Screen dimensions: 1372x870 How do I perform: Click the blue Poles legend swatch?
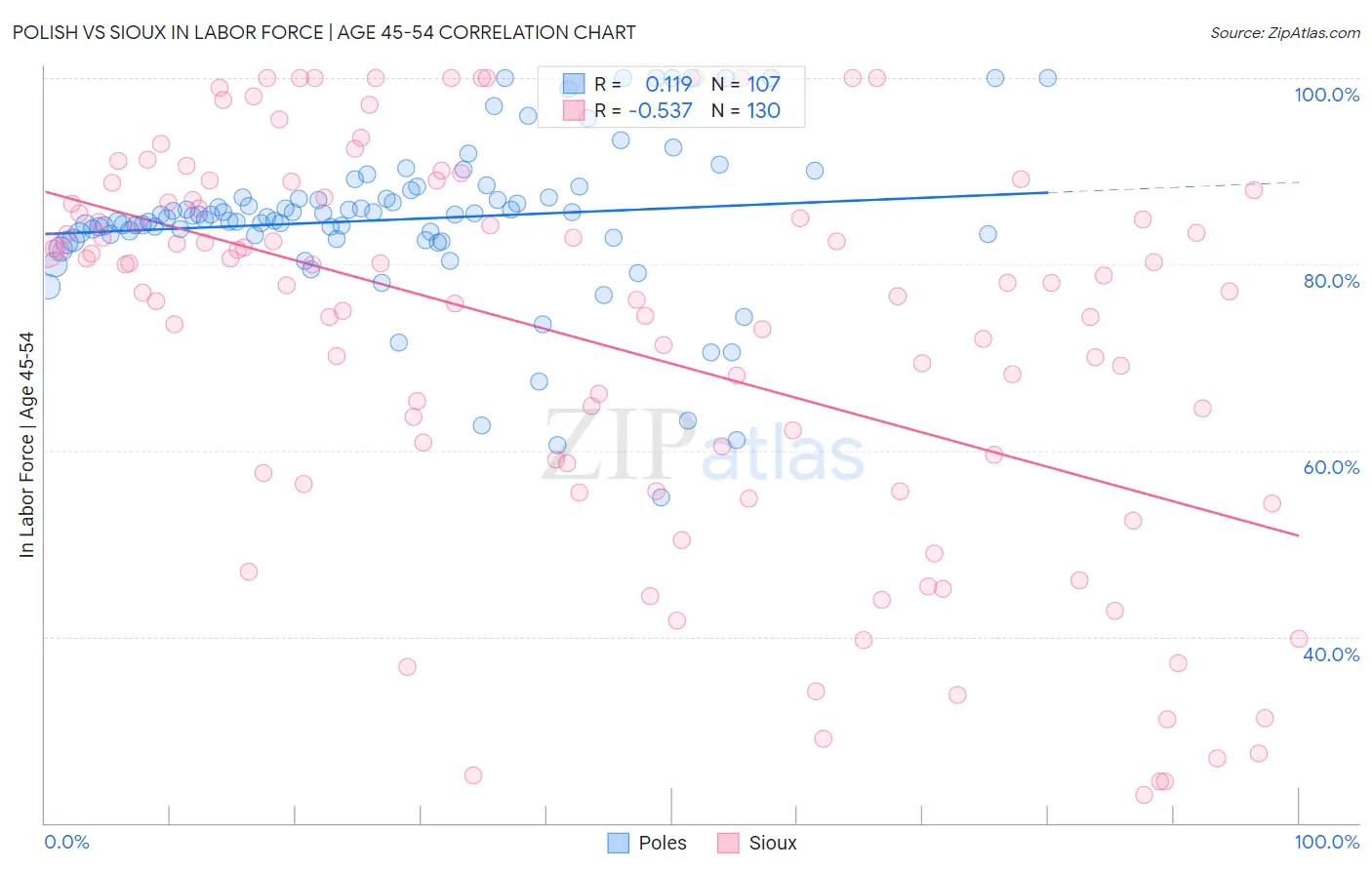[619, 843]
